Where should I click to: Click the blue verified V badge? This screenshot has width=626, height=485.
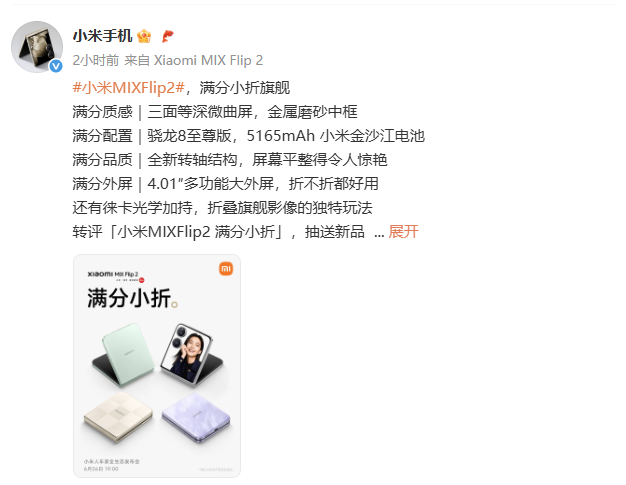pyautogui.click(x=56, y=66)
